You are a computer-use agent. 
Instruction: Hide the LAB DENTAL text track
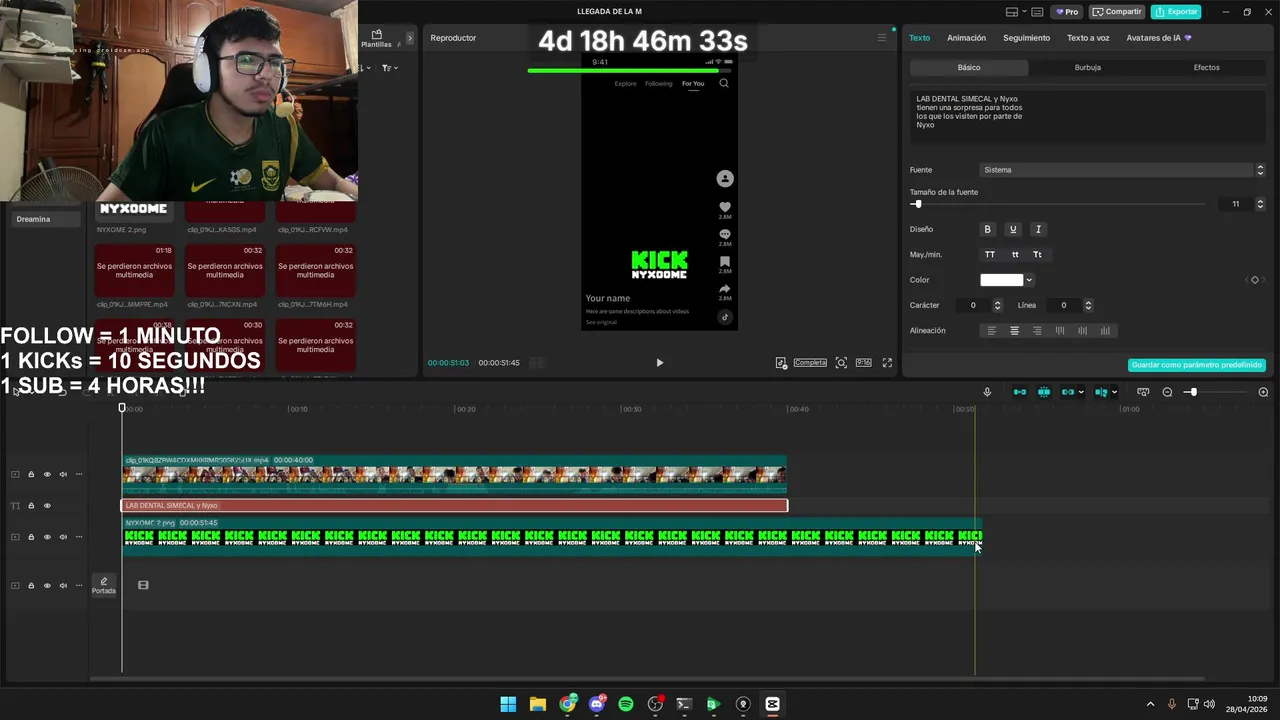click(x=46, y=506)
